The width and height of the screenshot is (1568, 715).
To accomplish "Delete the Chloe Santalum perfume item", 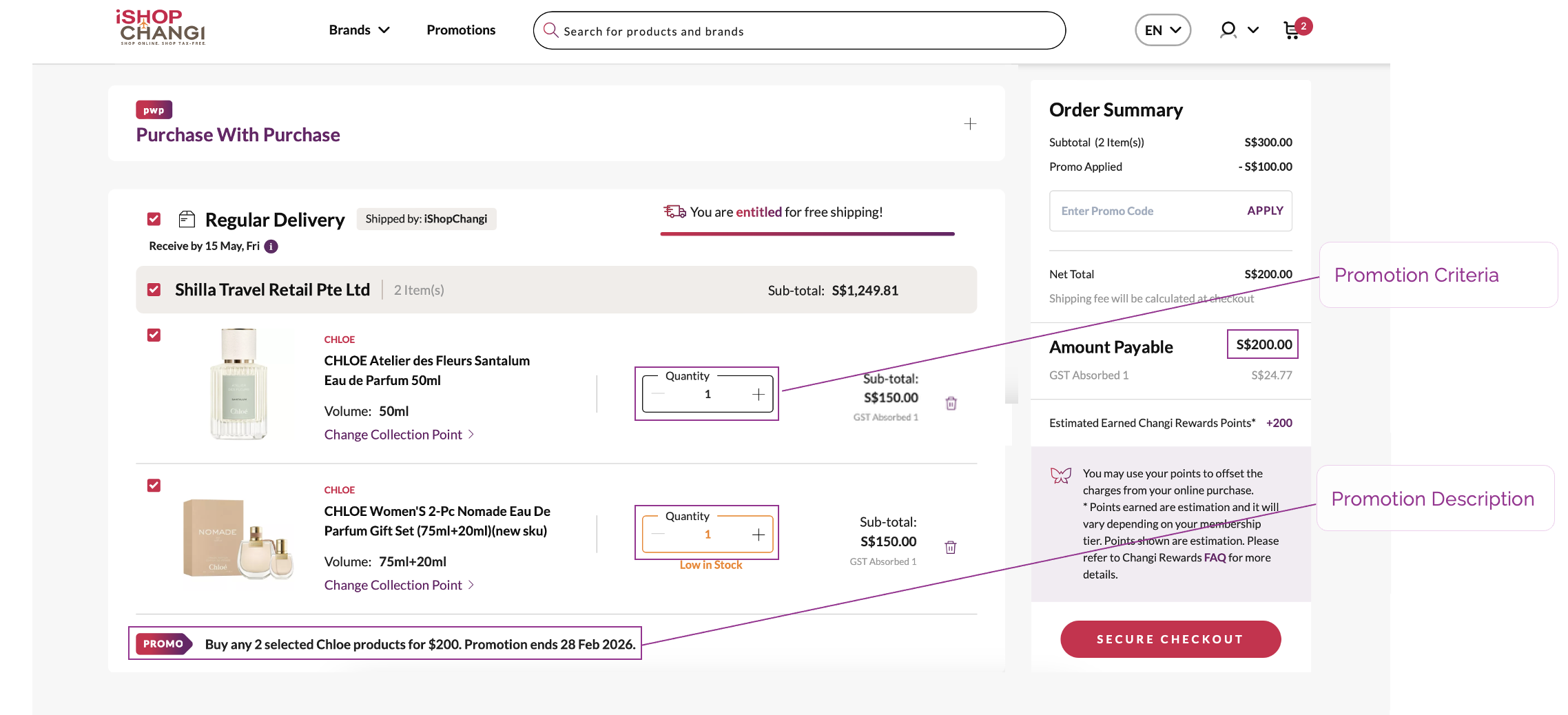I will pyautogui.click(x=951, y=403).
